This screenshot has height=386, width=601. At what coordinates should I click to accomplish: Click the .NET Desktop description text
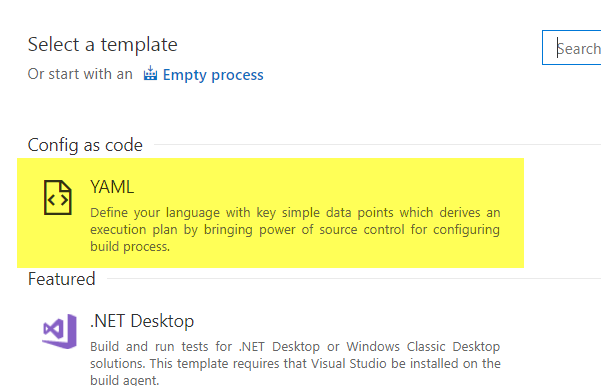(295, 363)
